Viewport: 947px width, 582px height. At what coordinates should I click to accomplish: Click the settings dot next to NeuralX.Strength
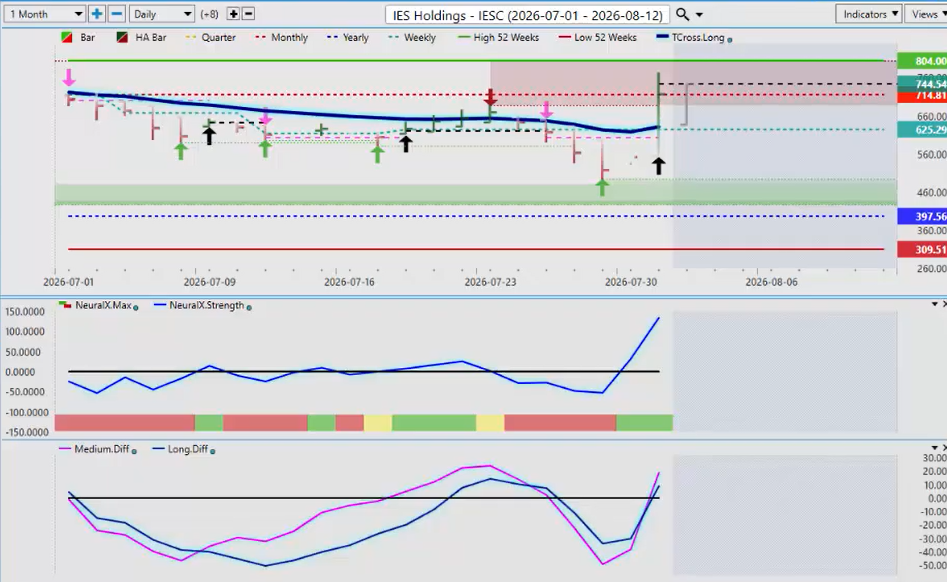pyautogui.click(x=249, y=308)
